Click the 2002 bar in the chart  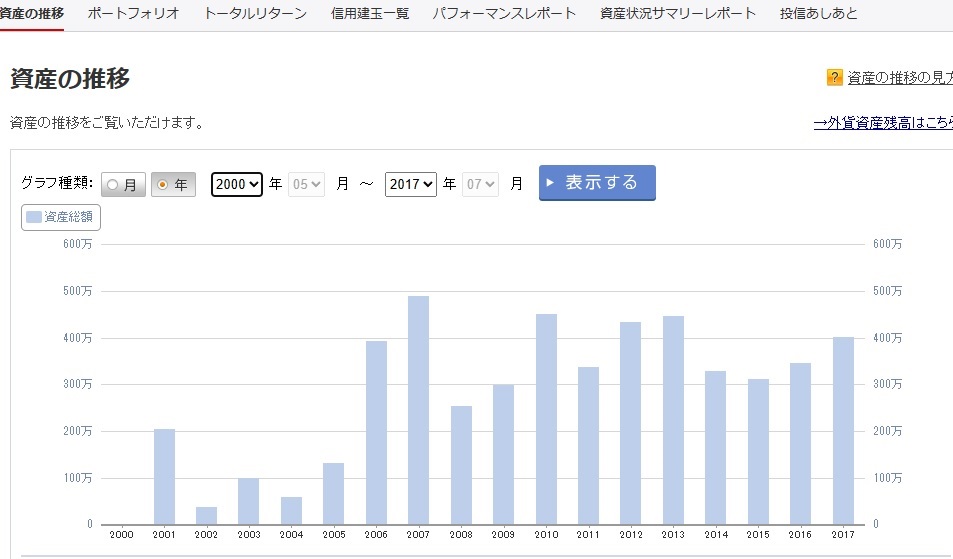click(x=206, y=515)
